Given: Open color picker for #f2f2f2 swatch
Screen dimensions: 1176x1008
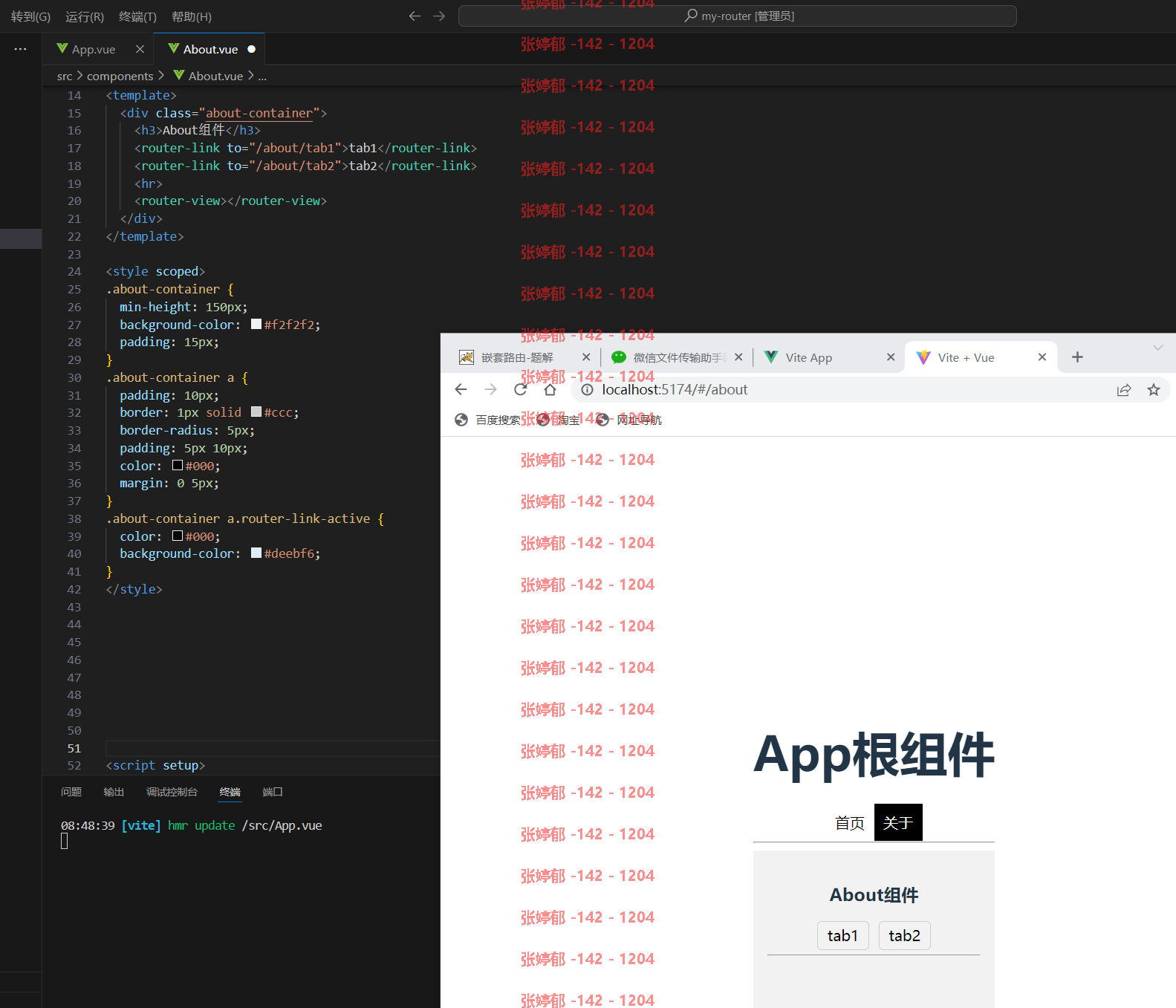Looking at the screenshot, I should (256, 324).
